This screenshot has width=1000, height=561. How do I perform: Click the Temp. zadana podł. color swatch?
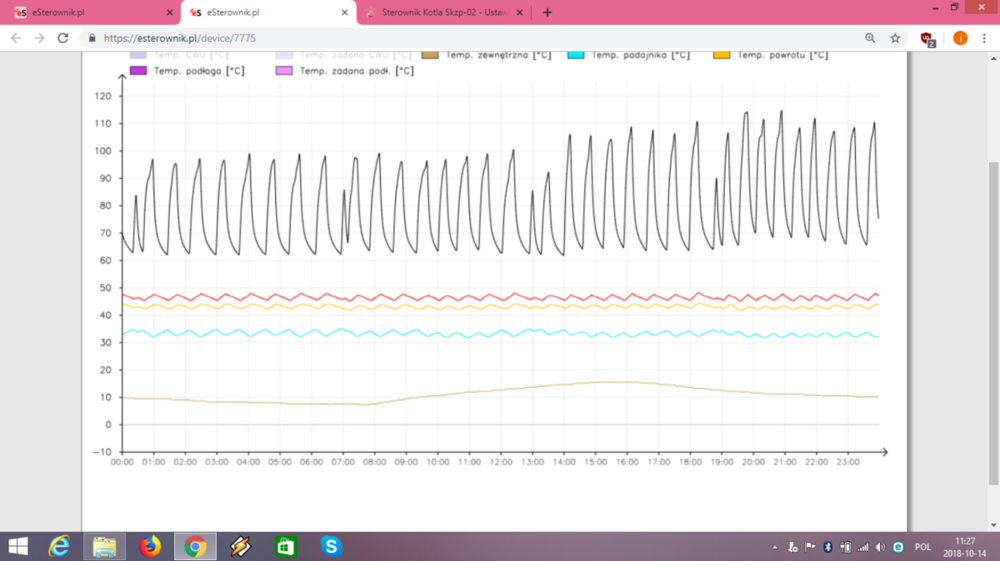click(284, 71)
